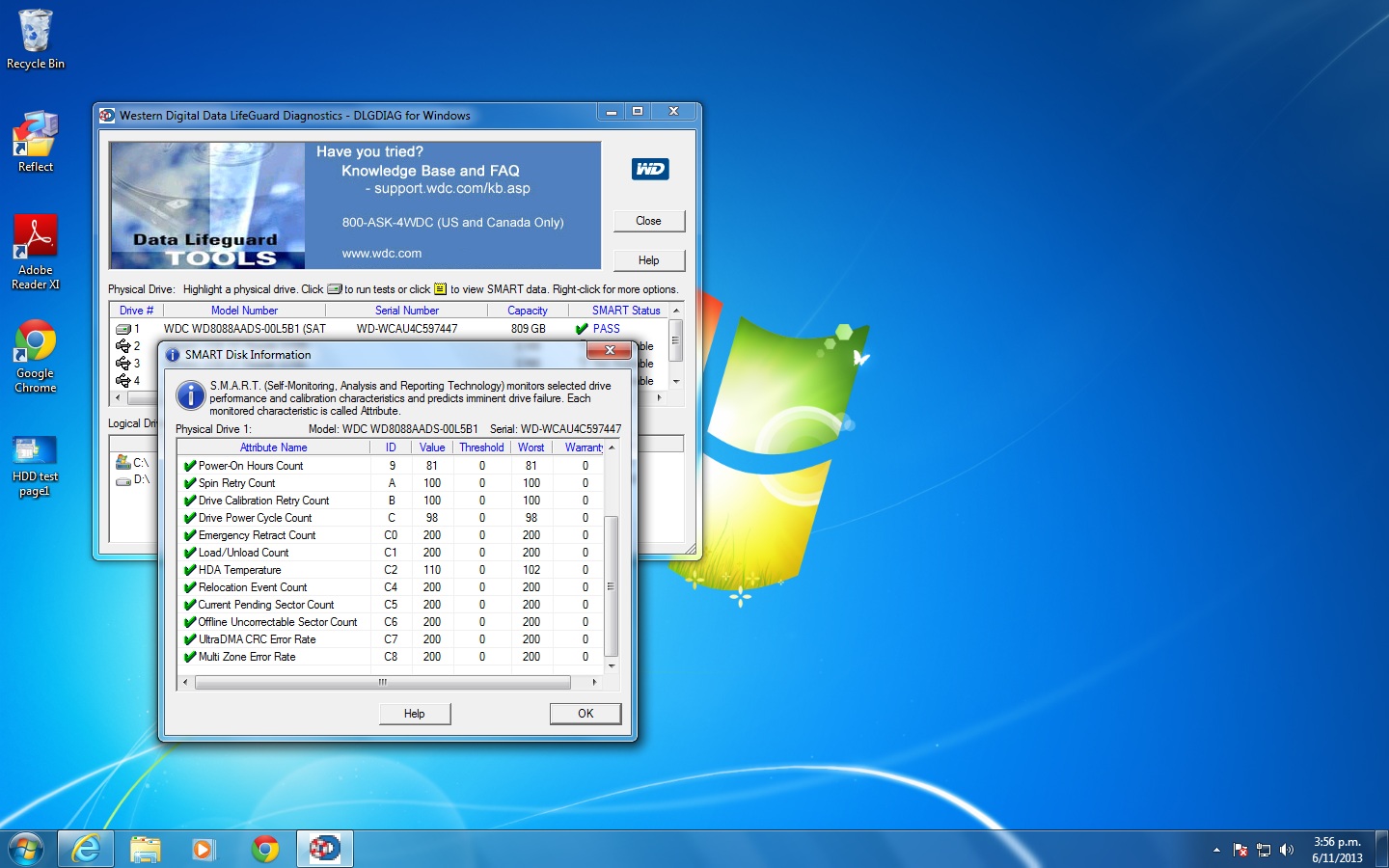Screen dimensions: 1389x868
Task: Click scroll-right arrow of SMART attribute list
Action: [594, 682]
